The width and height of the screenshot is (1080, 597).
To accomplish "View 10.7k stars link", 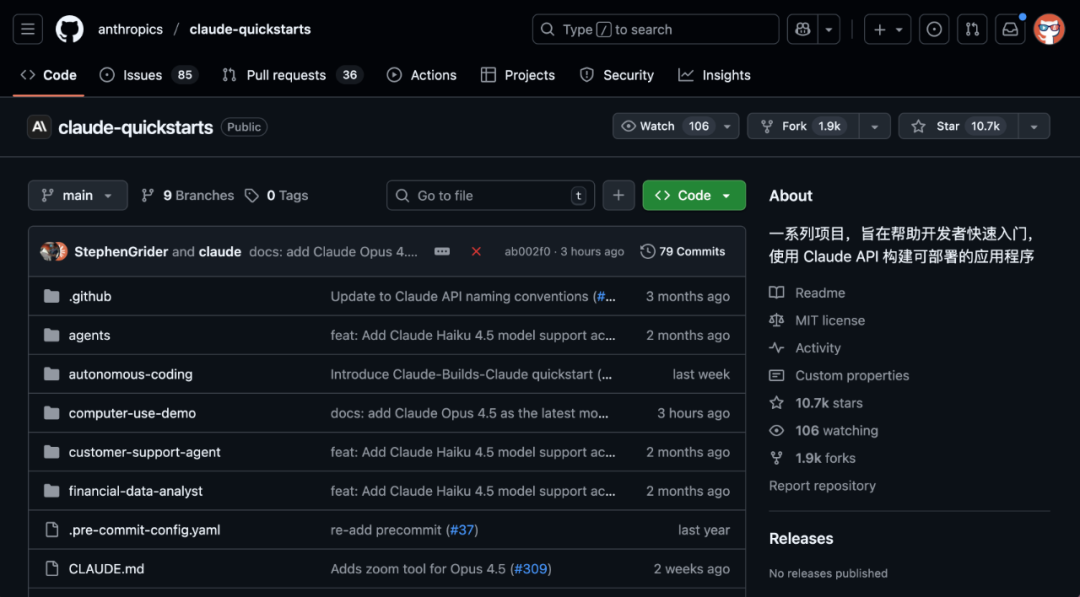I will [816, 403].
